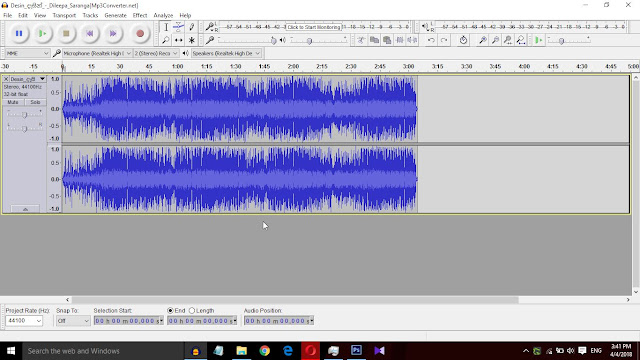Viewport: 640px width, 360px height.
Task: Open the Analyze menu
Action: tap(163, 15)
